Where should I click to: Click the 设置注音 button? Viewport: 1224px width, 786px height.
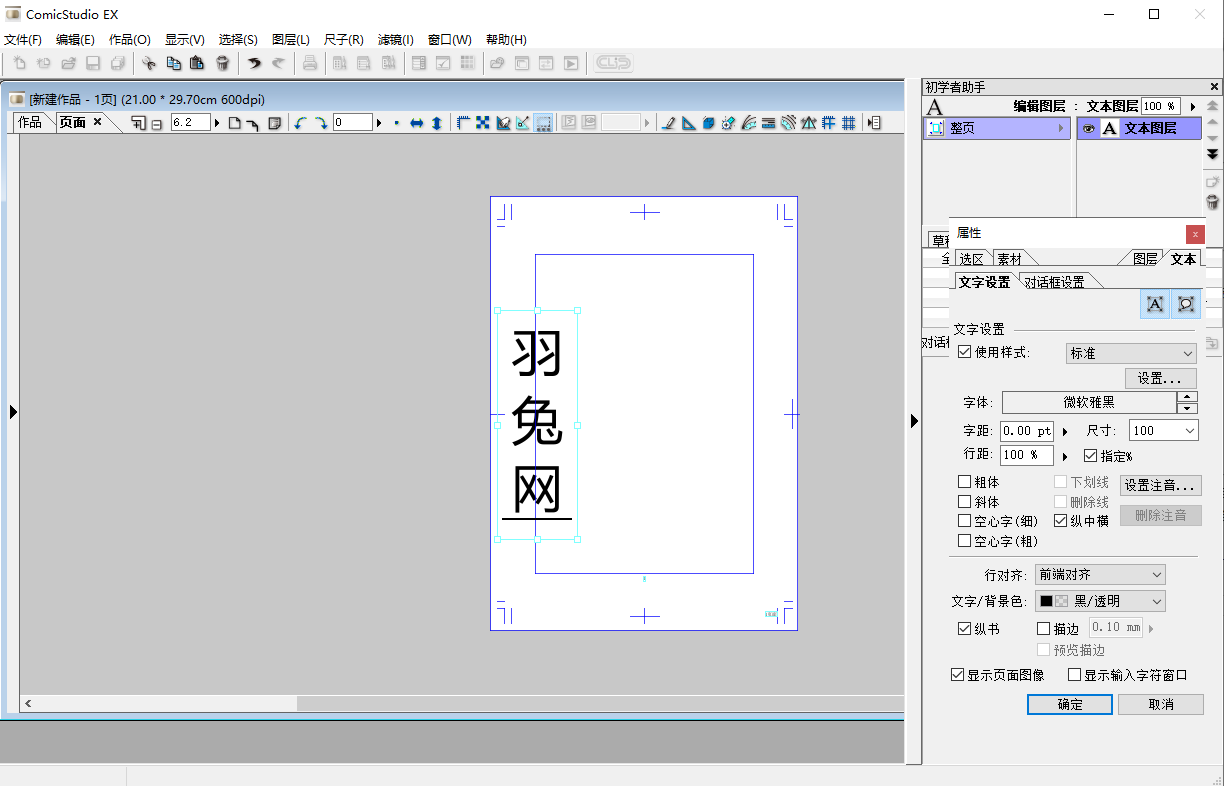[1160, 486]
